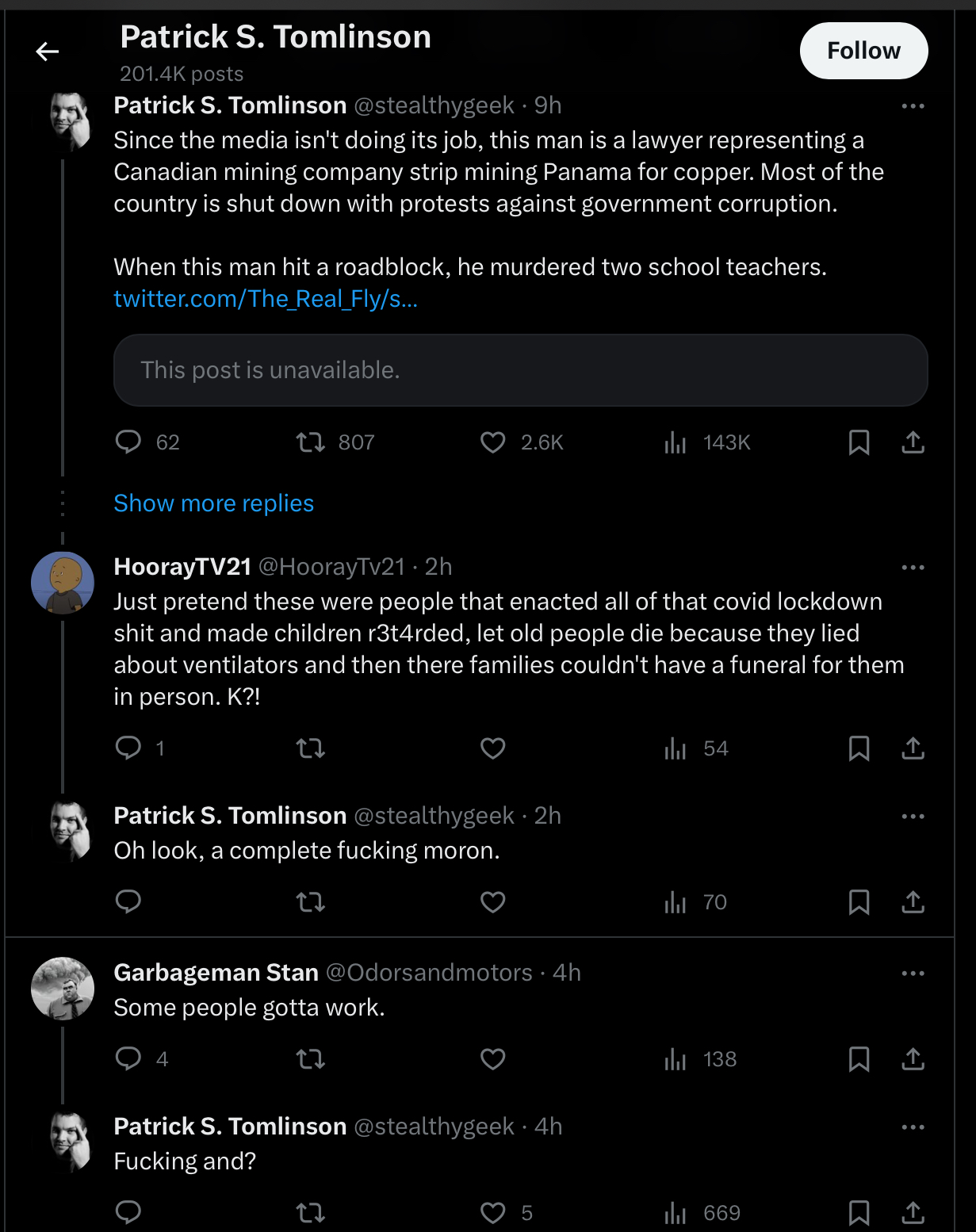
Task: Repost the "complete fucking moron" reply
Action: click(311, 901)
